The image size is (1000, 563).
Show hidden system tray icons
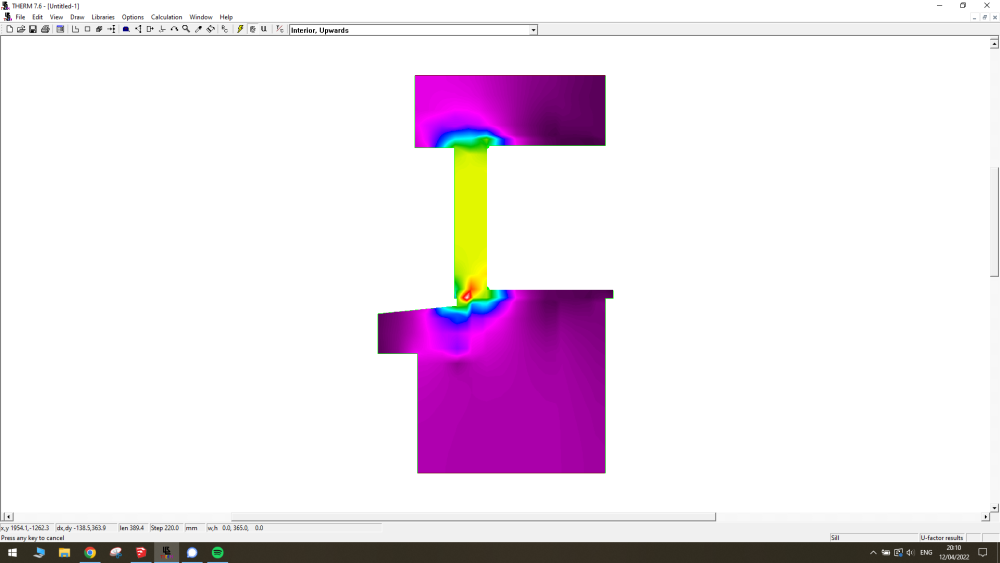click(x=873, y=553)
